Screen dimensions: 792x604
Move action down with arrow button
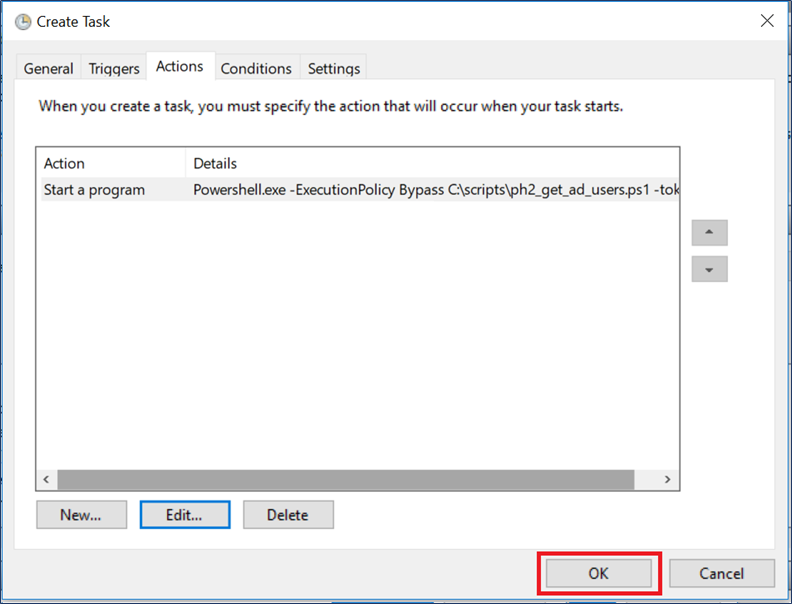(709, 269)
